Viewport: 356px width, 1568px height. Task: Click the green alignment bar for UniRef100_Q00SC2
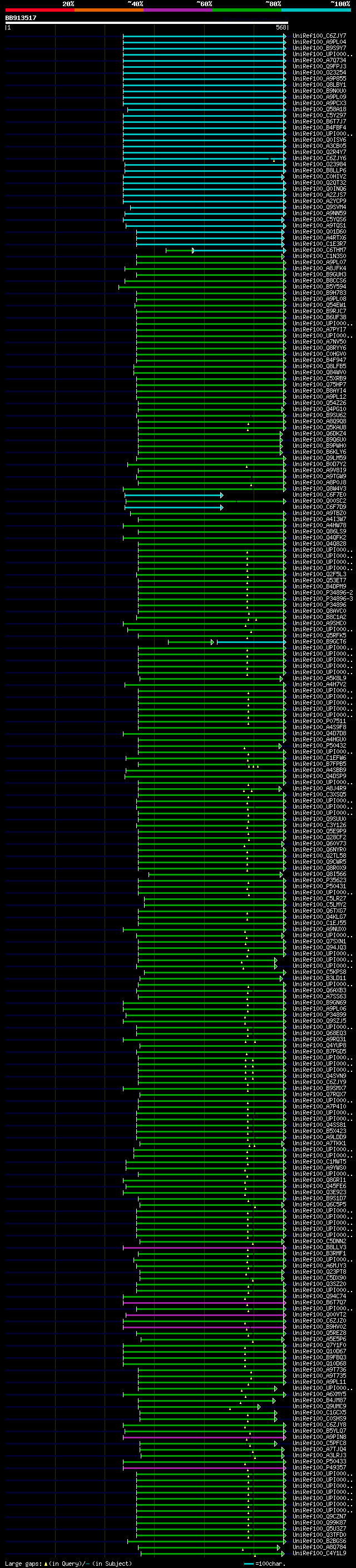[x=206, y=501]
